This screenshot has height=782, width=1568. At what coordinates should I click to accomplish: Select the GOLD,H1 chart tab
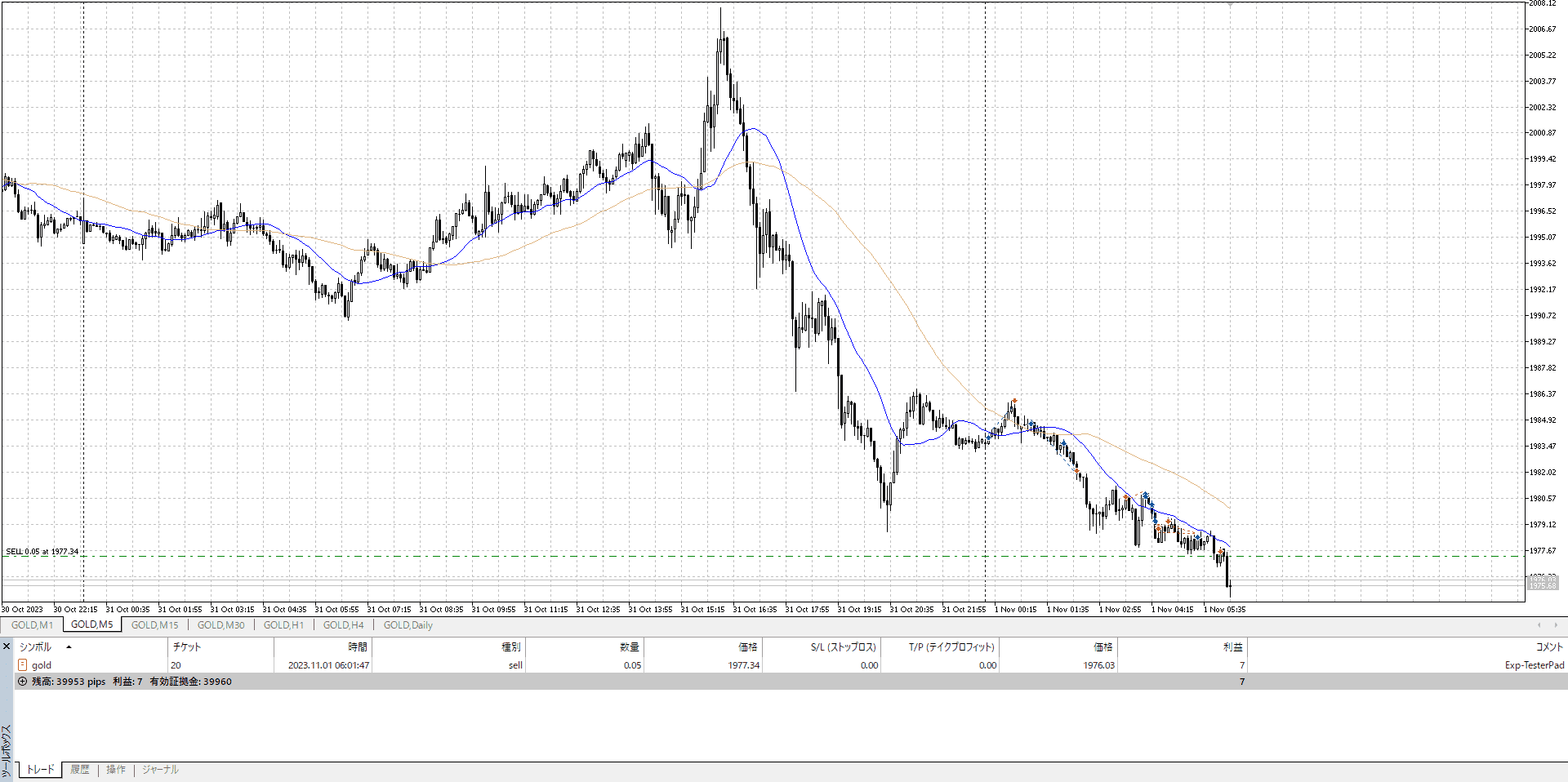click(283, 625)
